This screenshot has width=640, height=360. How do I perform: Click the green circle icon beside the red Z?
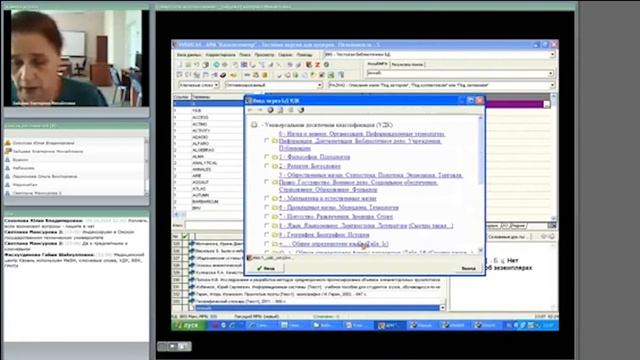point(326,65)
